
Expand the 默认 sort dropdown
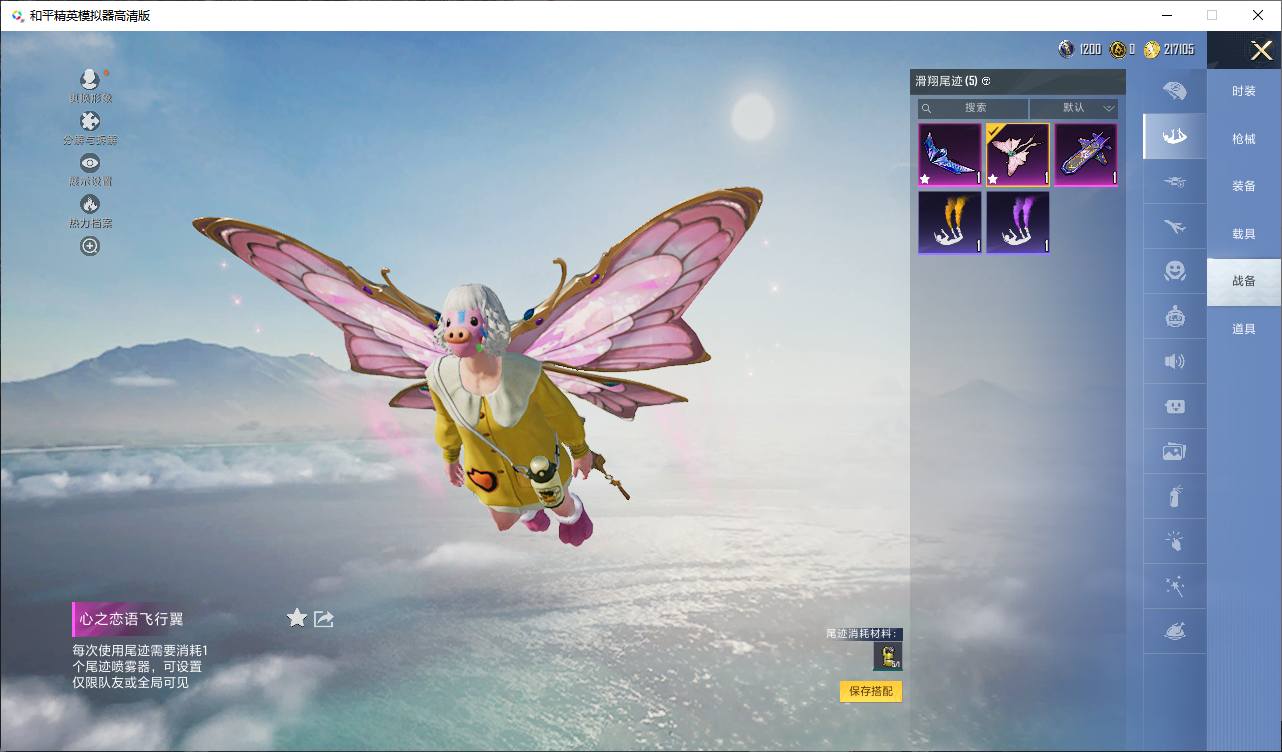pos(1074,108)
